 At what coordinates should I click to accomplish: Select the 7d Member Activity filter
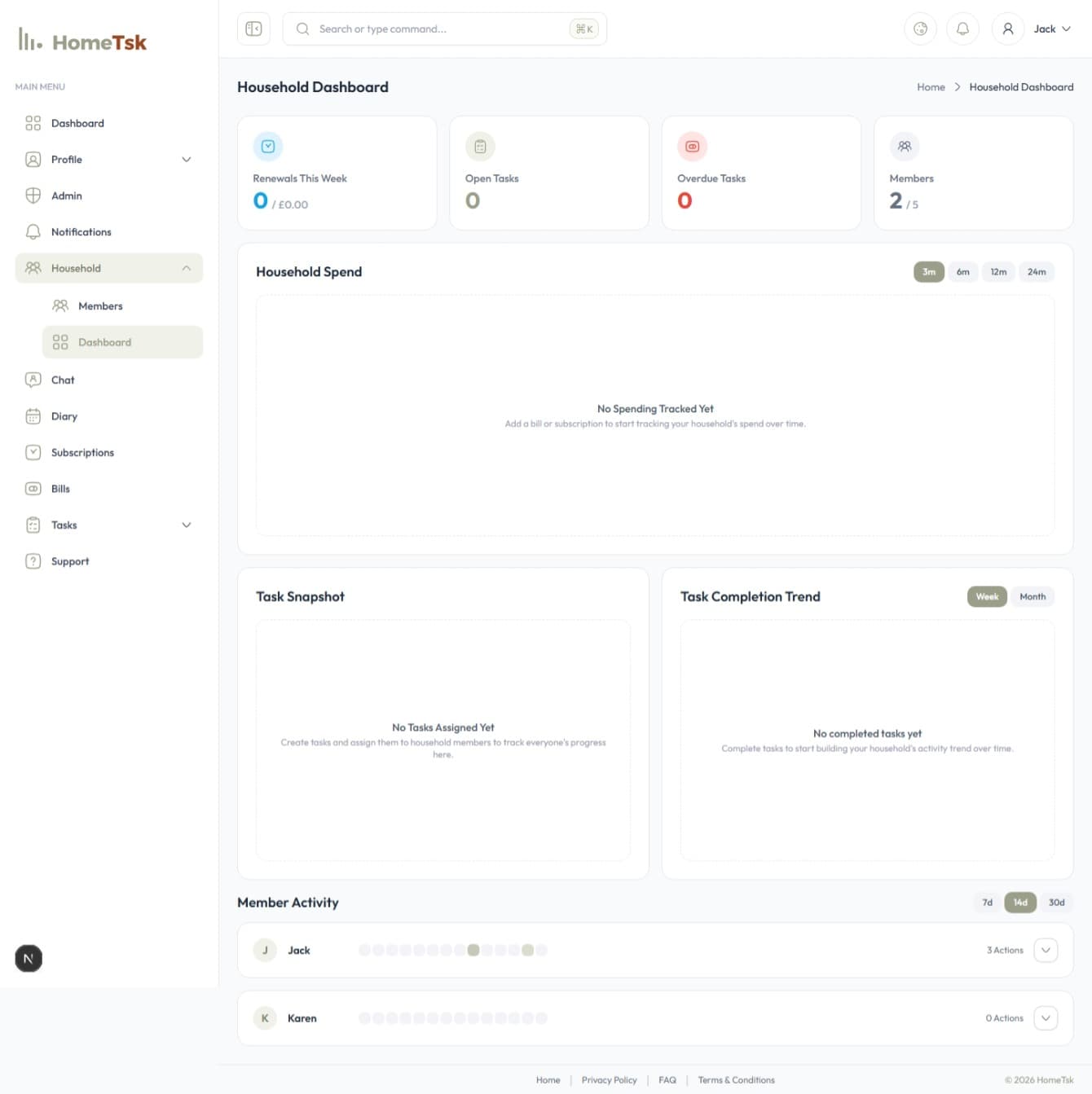987,903
